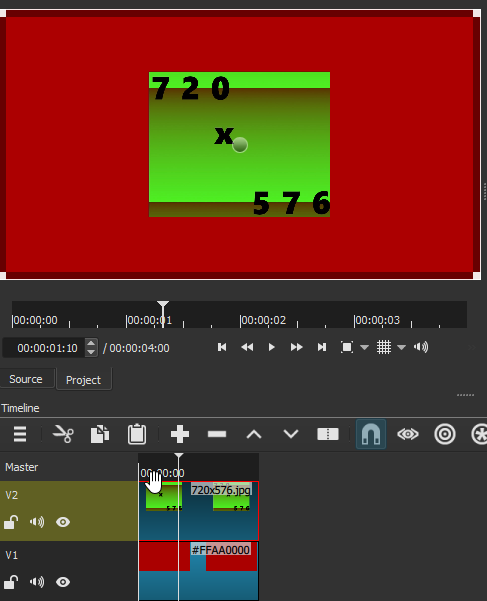The height and width of the screenshot is (601, 487).
Task: Hide the V2 track with eye icon
Action: click(x=63, y=522)
